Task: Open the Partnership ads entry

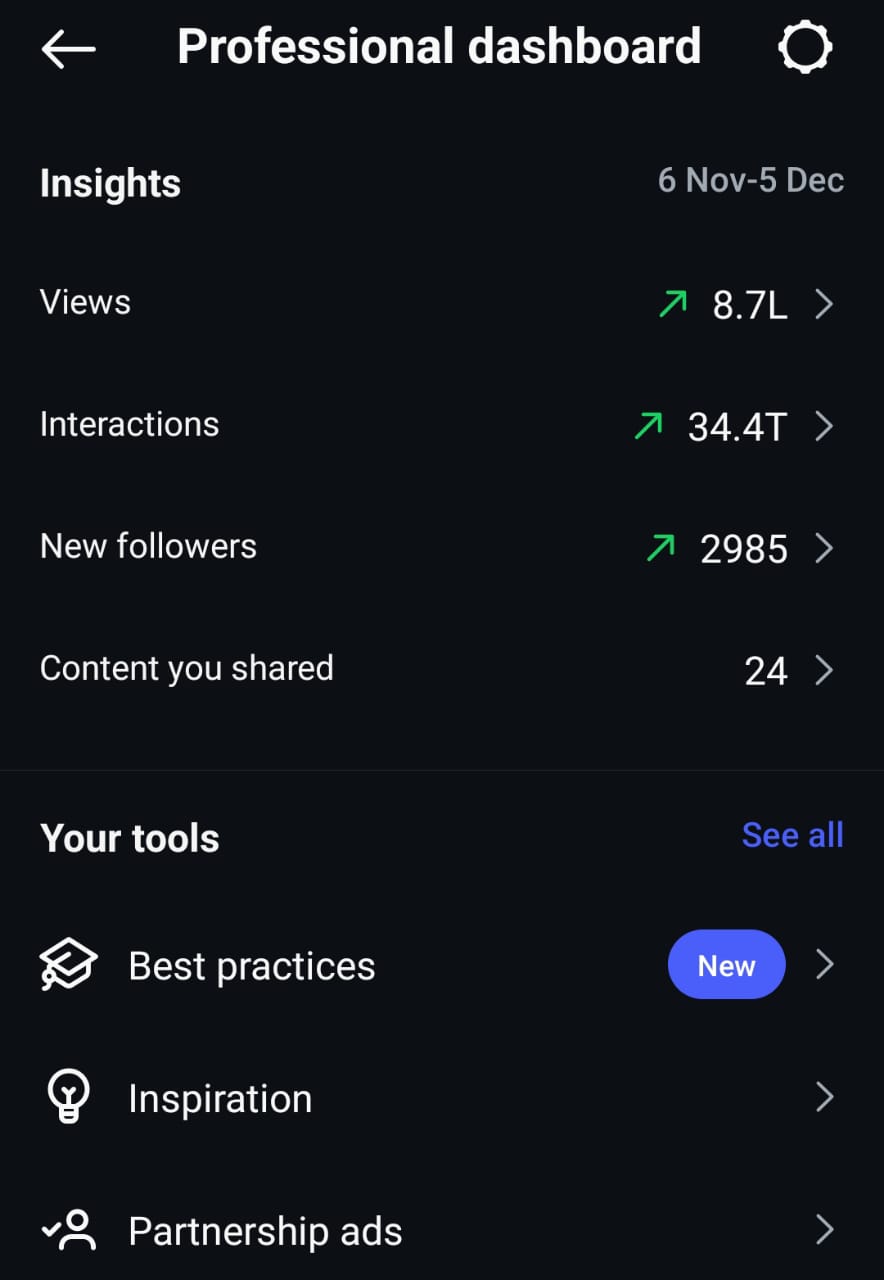Action: click(x=265, y=1232)
